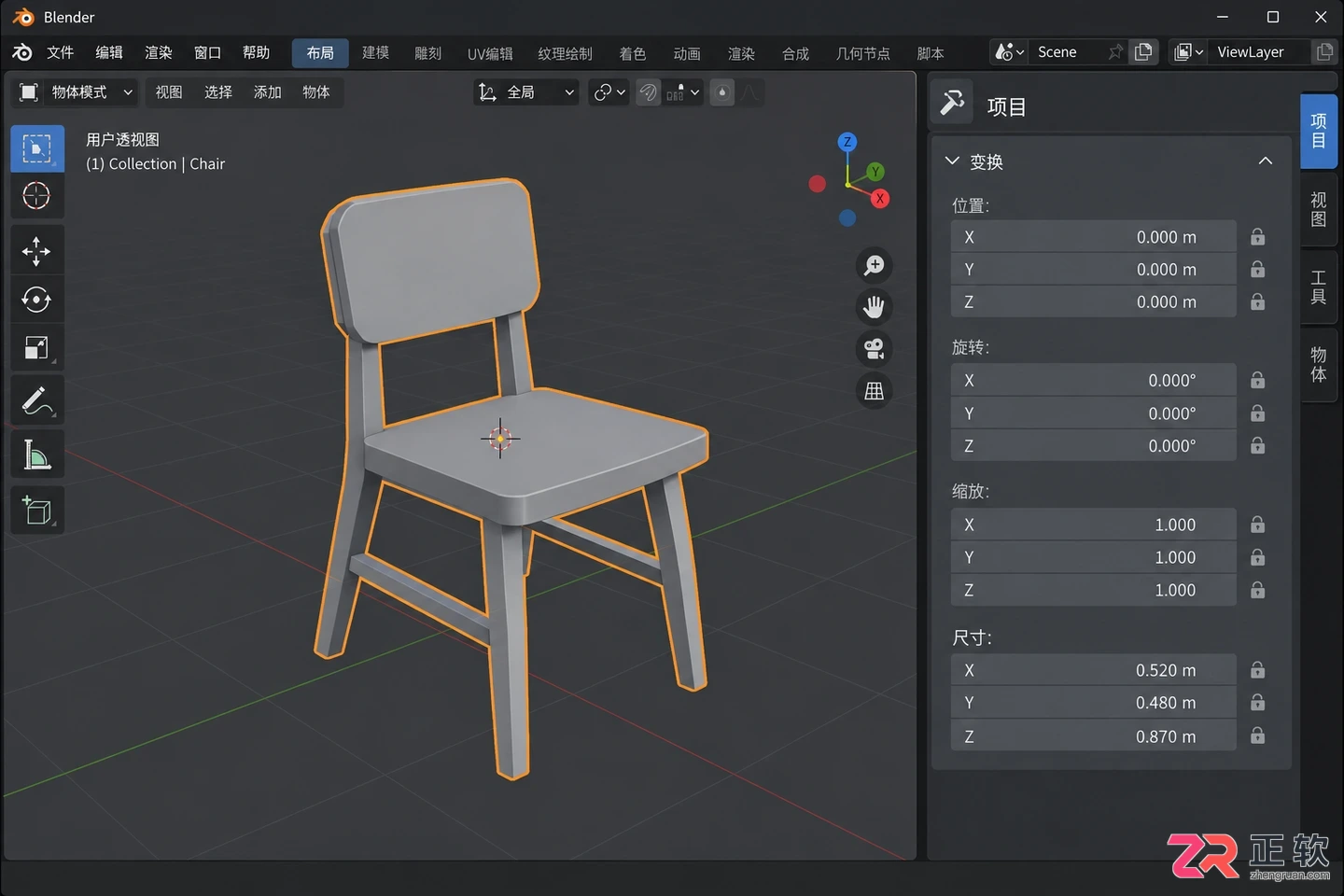
Task: Click the zoom view magnifier icon
Action: click(x=875, y=266)
